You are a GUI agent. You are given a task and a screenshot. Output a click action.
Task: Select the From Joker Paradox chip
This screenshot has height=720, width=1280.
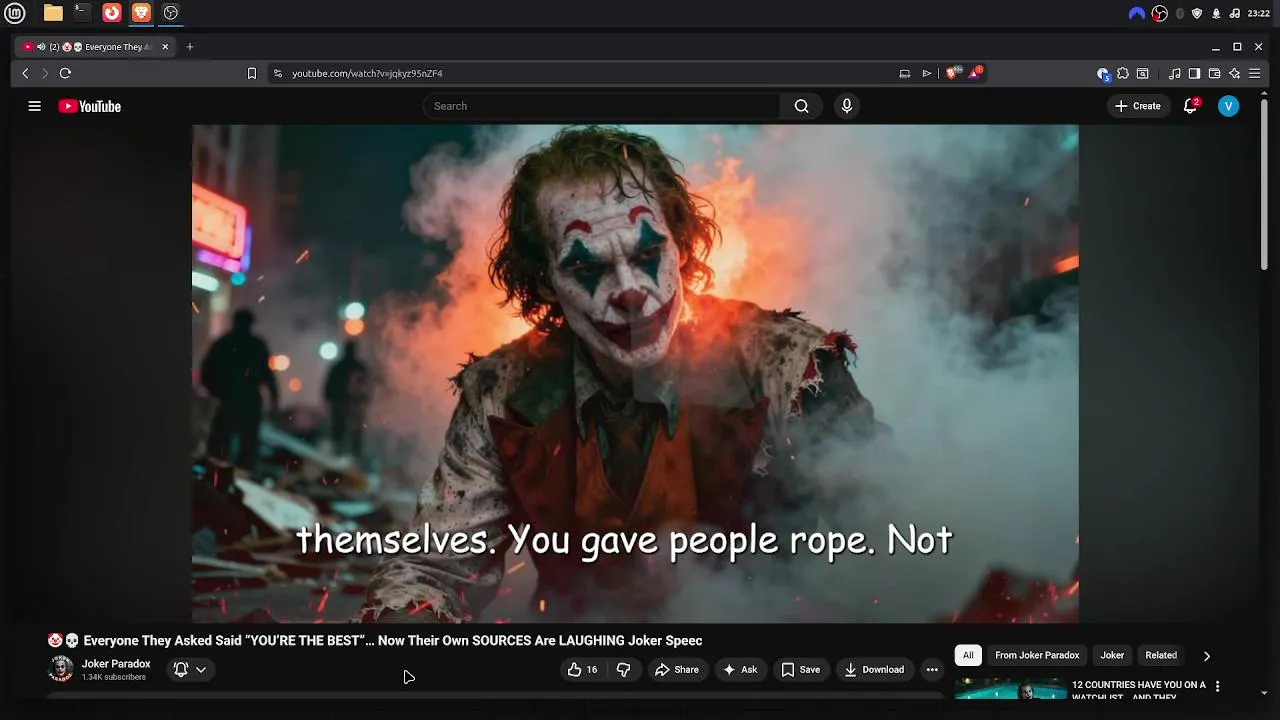click(1037, 655)
